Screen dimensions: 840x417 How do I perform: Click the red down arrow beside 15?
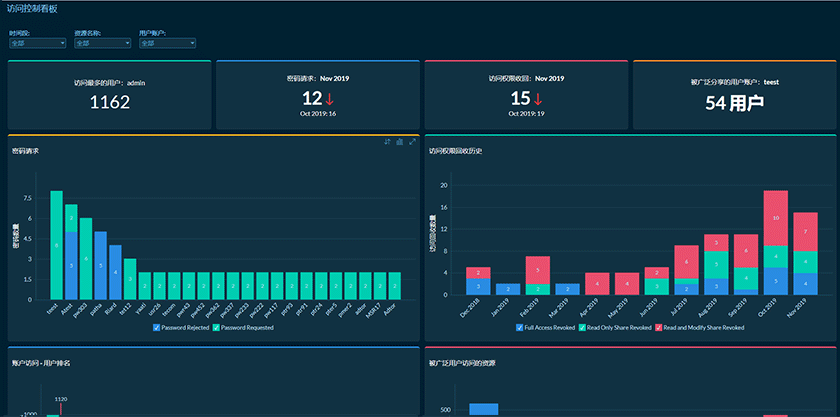click(x=538, y=99)
